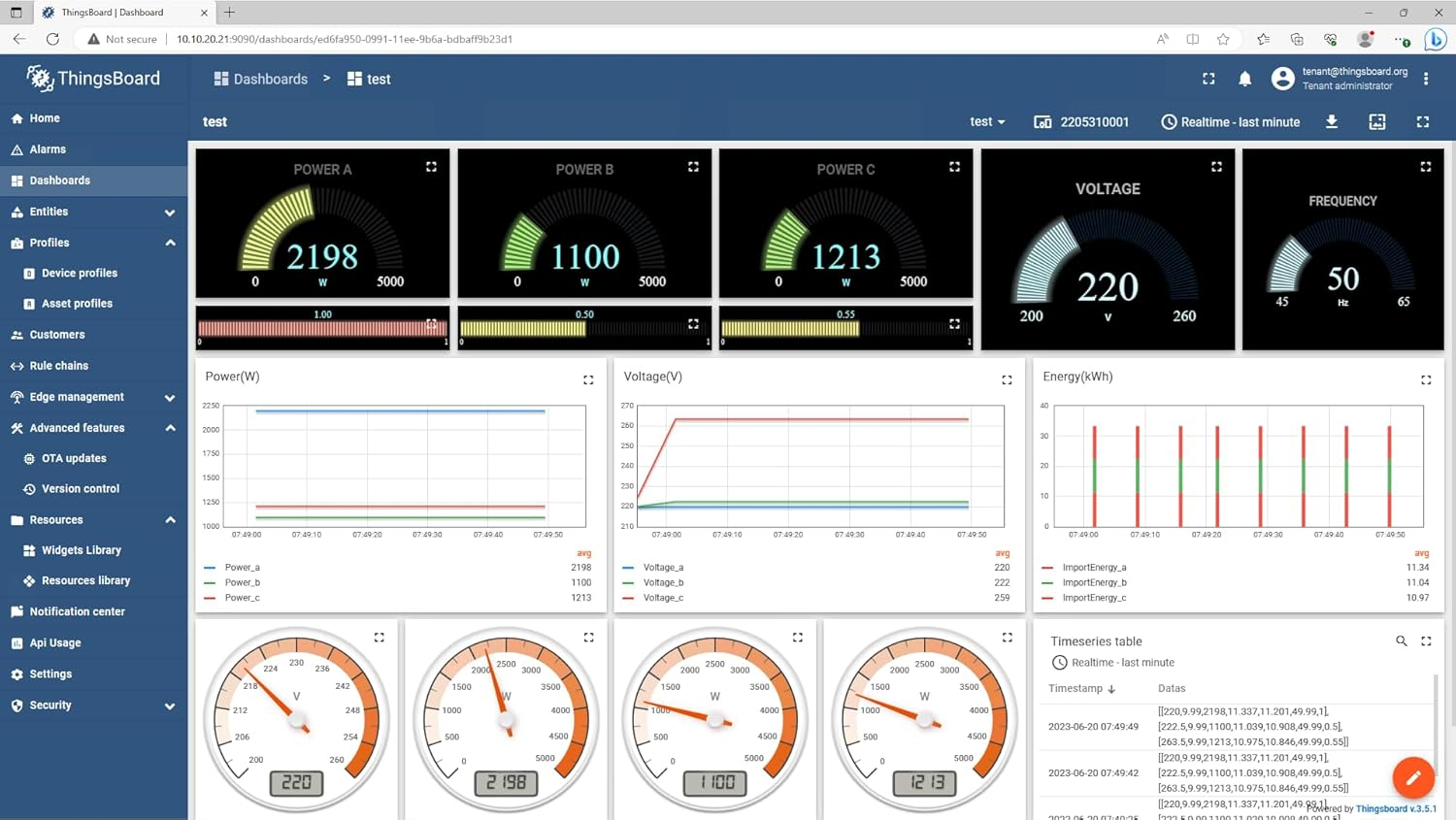Viewport: 1456px width, 820px height.
Task: Expand the Energy(kWh) chart to fullscreen
Action: 1426,380
